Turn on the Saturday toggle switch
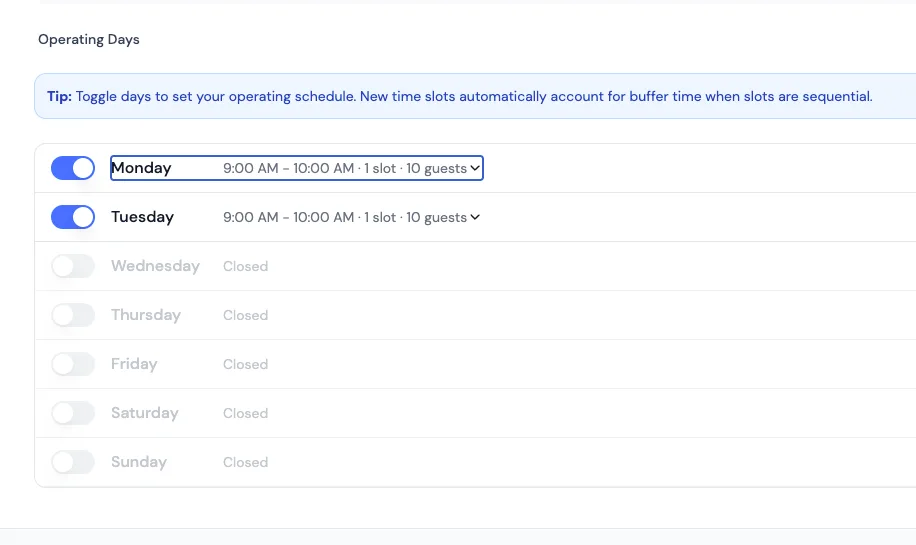Image resolution: width=916 pixels, height=545 pixels. point(72,413)
